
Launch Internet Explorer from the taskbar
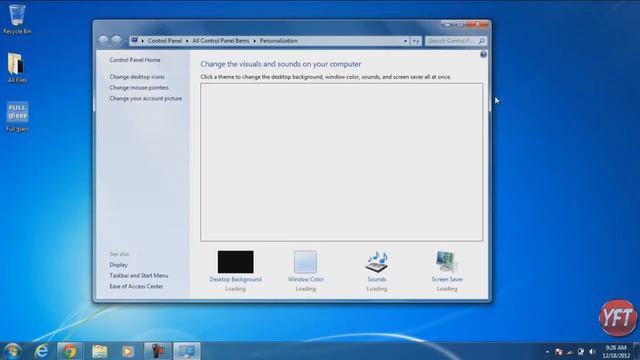(42, 351)
